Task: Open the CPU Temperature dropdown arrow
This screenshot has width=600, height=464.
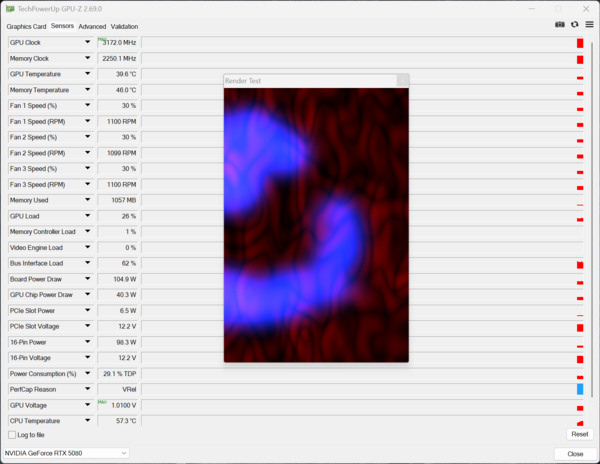Action: tap(88, 420)
